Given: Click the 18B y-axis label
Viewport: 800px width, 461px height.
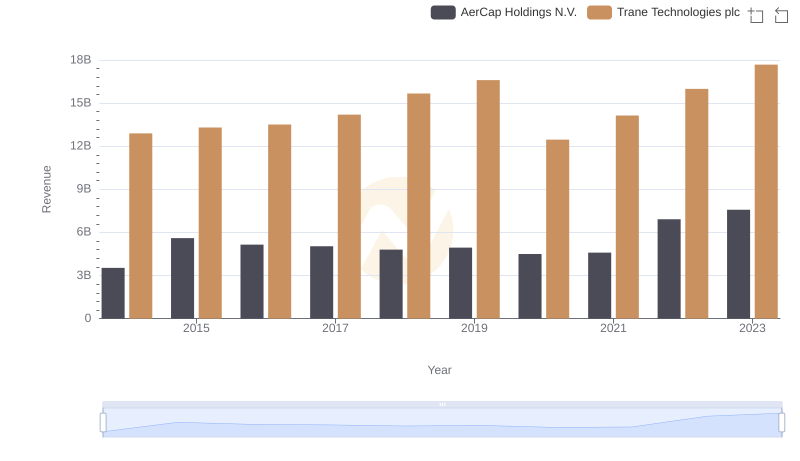Looking at the screenshot, I should click(x=81, y=60).
